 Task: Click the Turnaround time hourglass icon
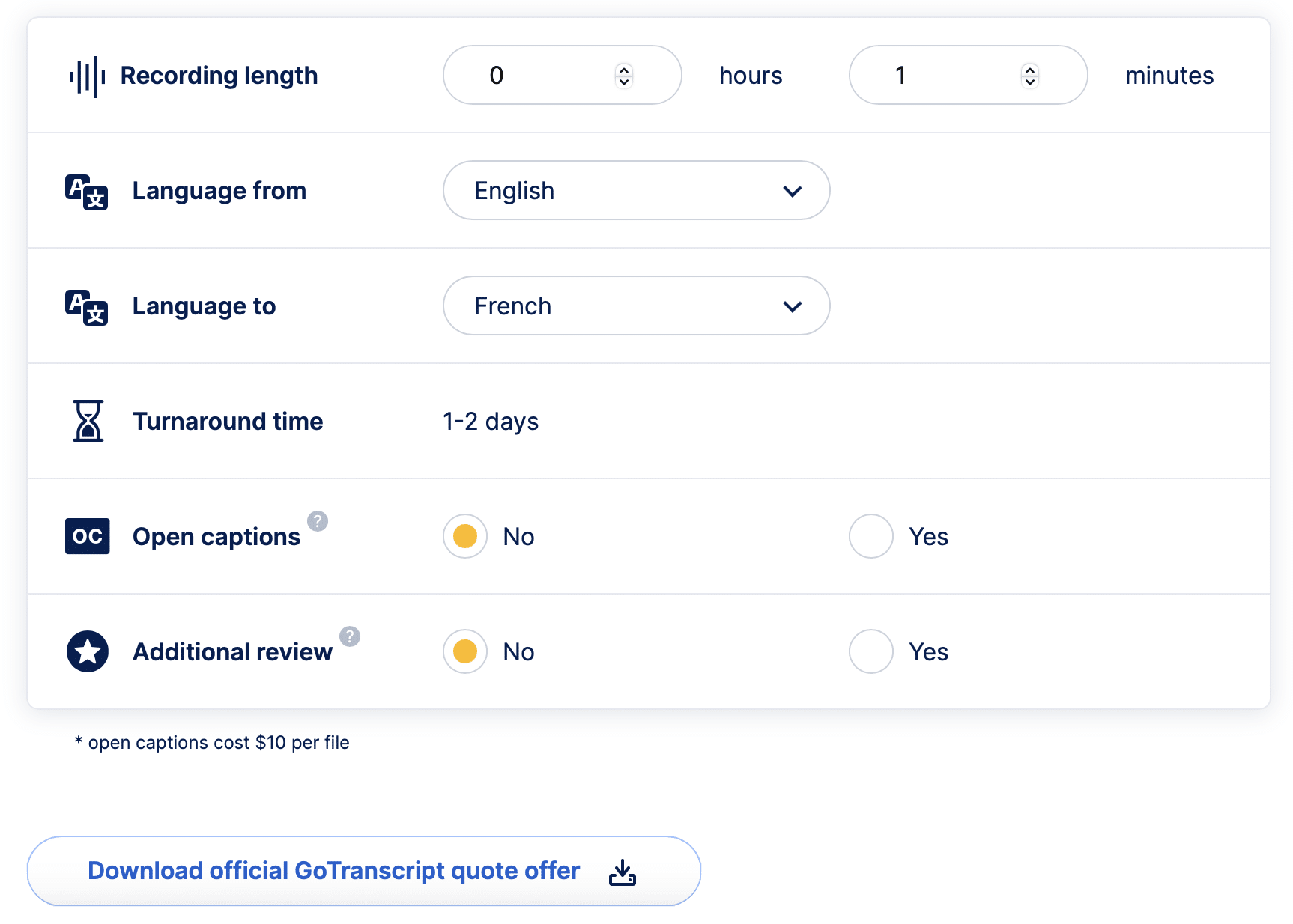tap(88, 421)
